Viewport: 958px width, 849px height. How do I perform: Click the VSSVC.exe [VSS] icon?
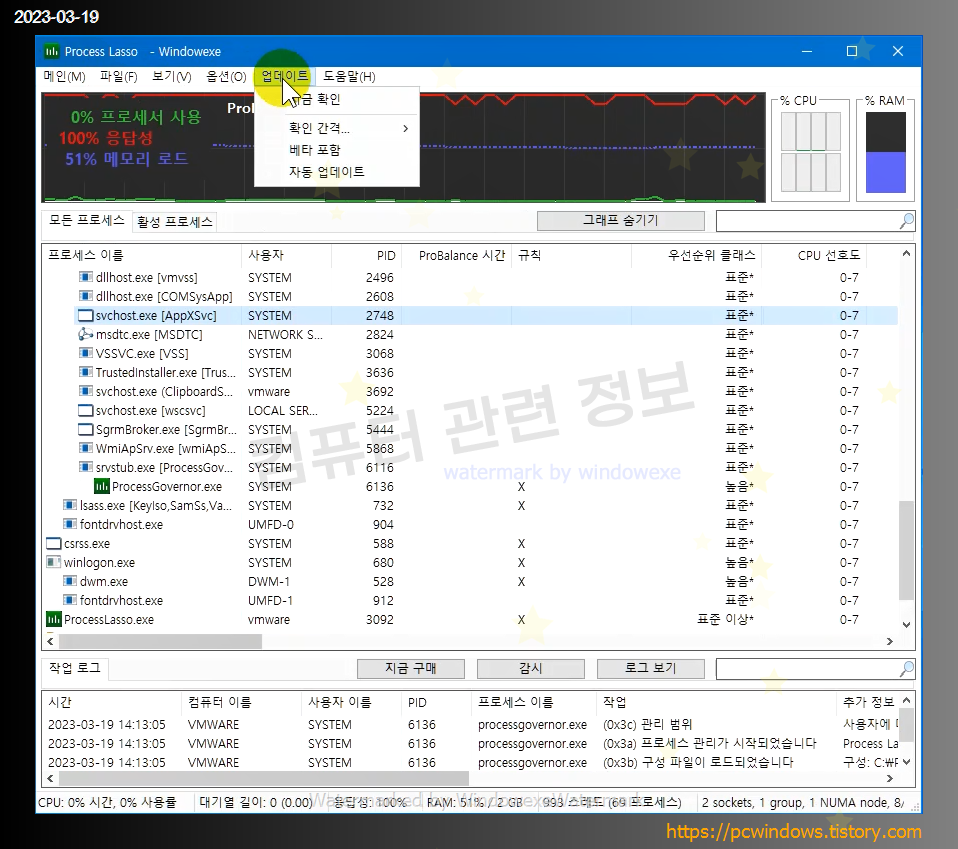[x=86, y=353]
